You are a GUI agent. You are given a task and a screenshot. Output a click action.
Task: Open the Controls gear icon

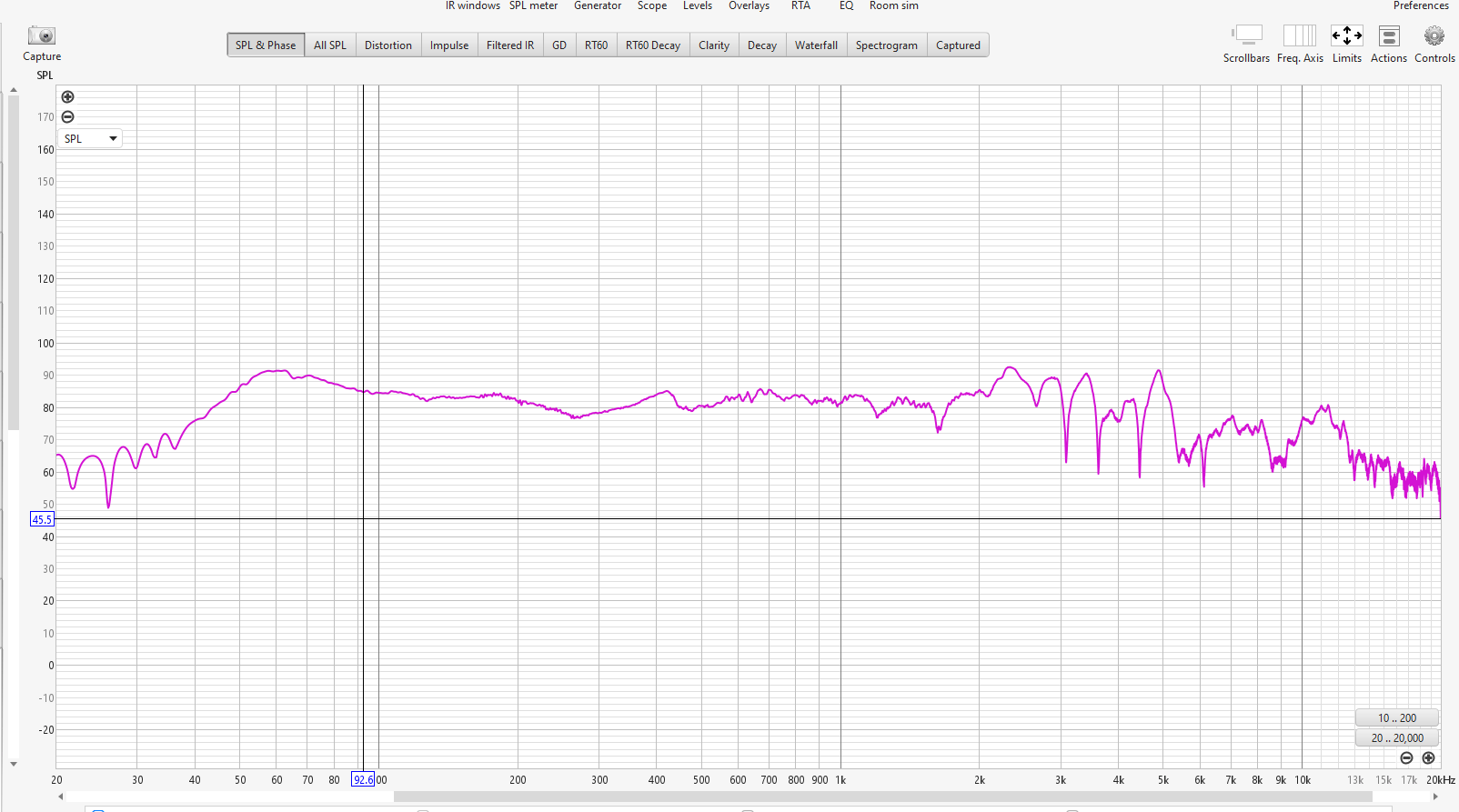point(1434,35)
